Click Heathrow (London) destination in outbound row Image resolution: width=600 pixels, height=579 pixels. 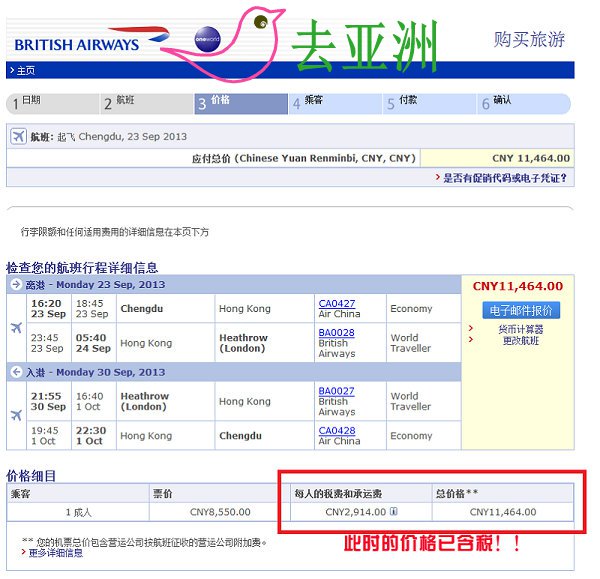243,343
